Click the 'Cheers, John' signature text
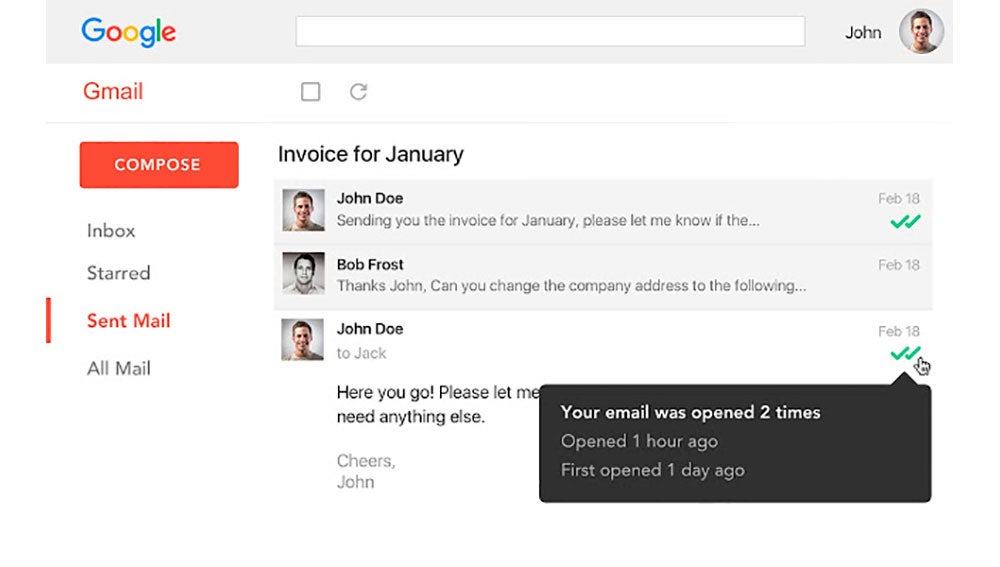Screen dimensions: 1000x567 click(x=366, y=471)
